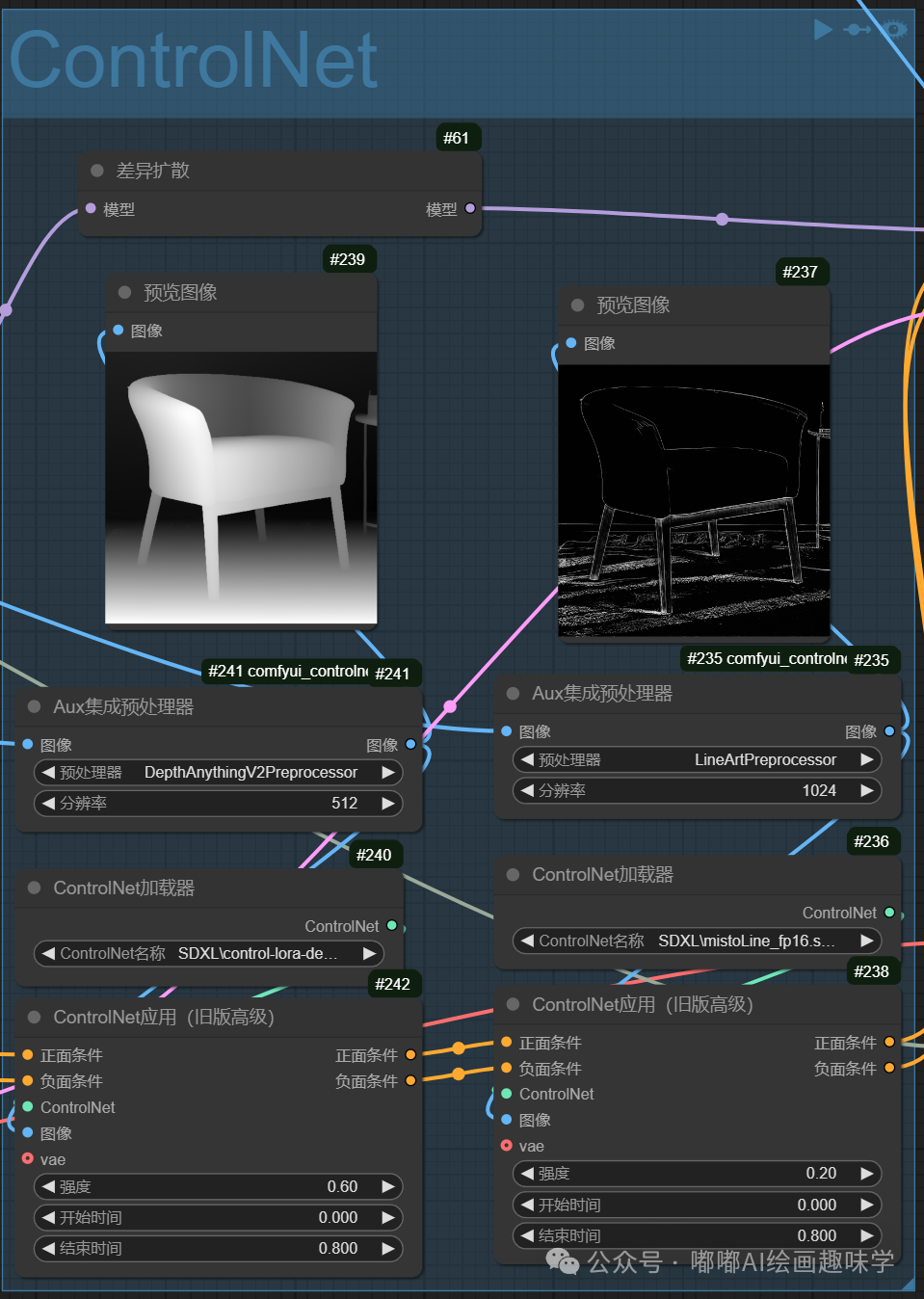The height and width of the screenshot is (1299, 924).
Task: Increase 分辨率 512 with right arrow
Action: [x=388, y=803]
